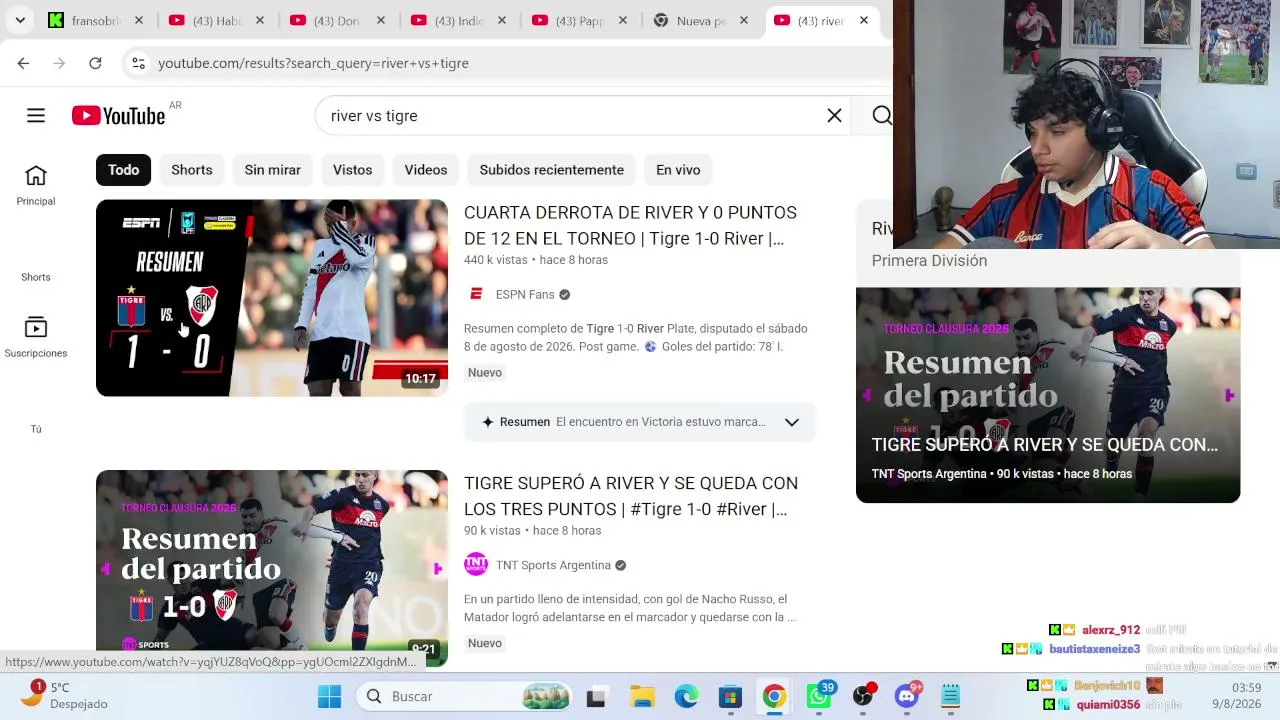
Task: Open Discord from the taskbar
Action: coord(907,696)
